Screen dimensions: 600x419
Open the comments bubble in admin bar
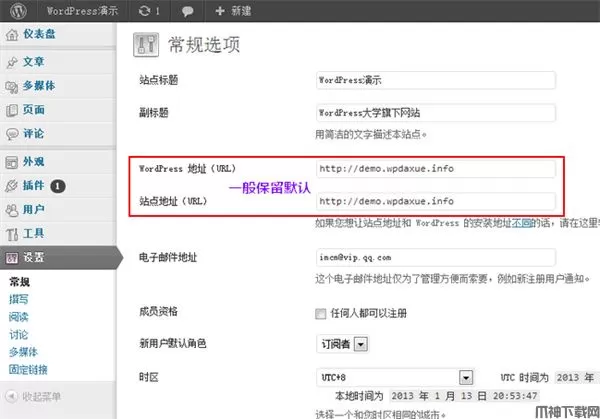187,11
